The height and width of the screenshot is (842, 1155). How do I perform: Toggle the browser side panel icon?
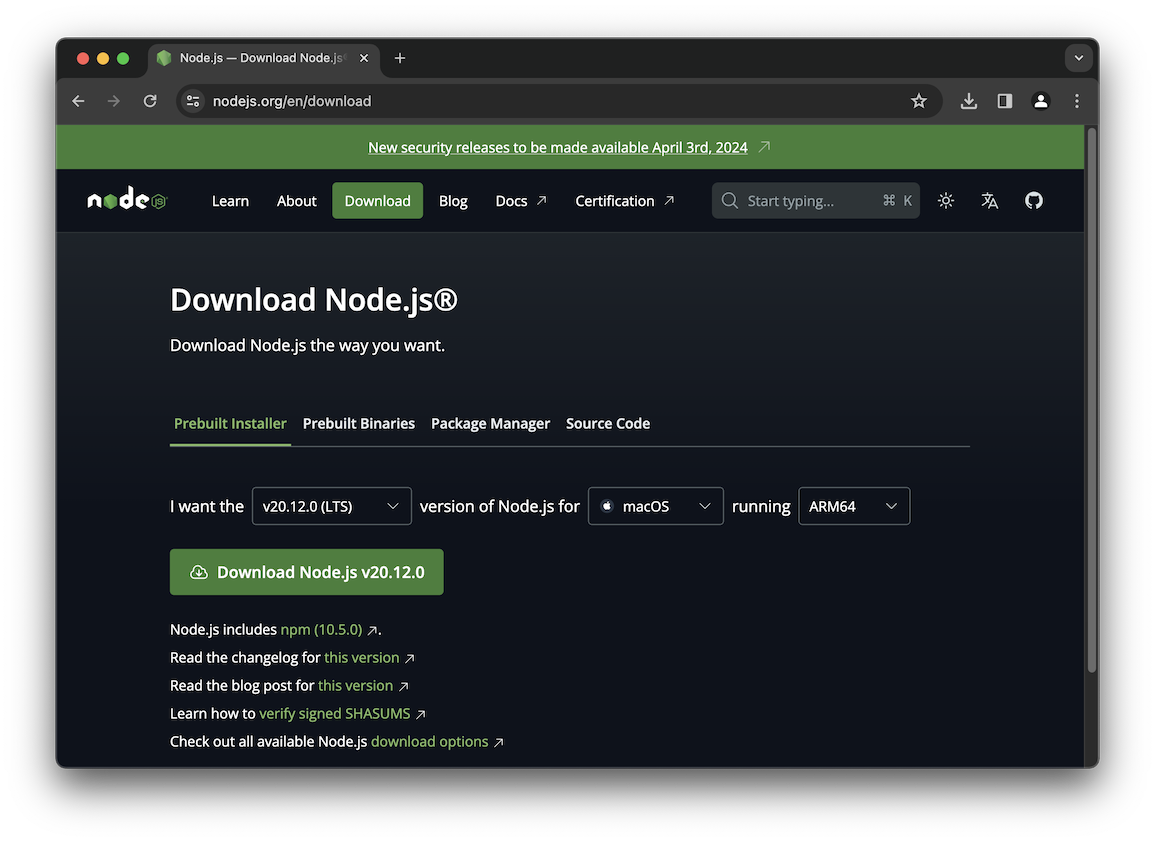click(1005, 101)
